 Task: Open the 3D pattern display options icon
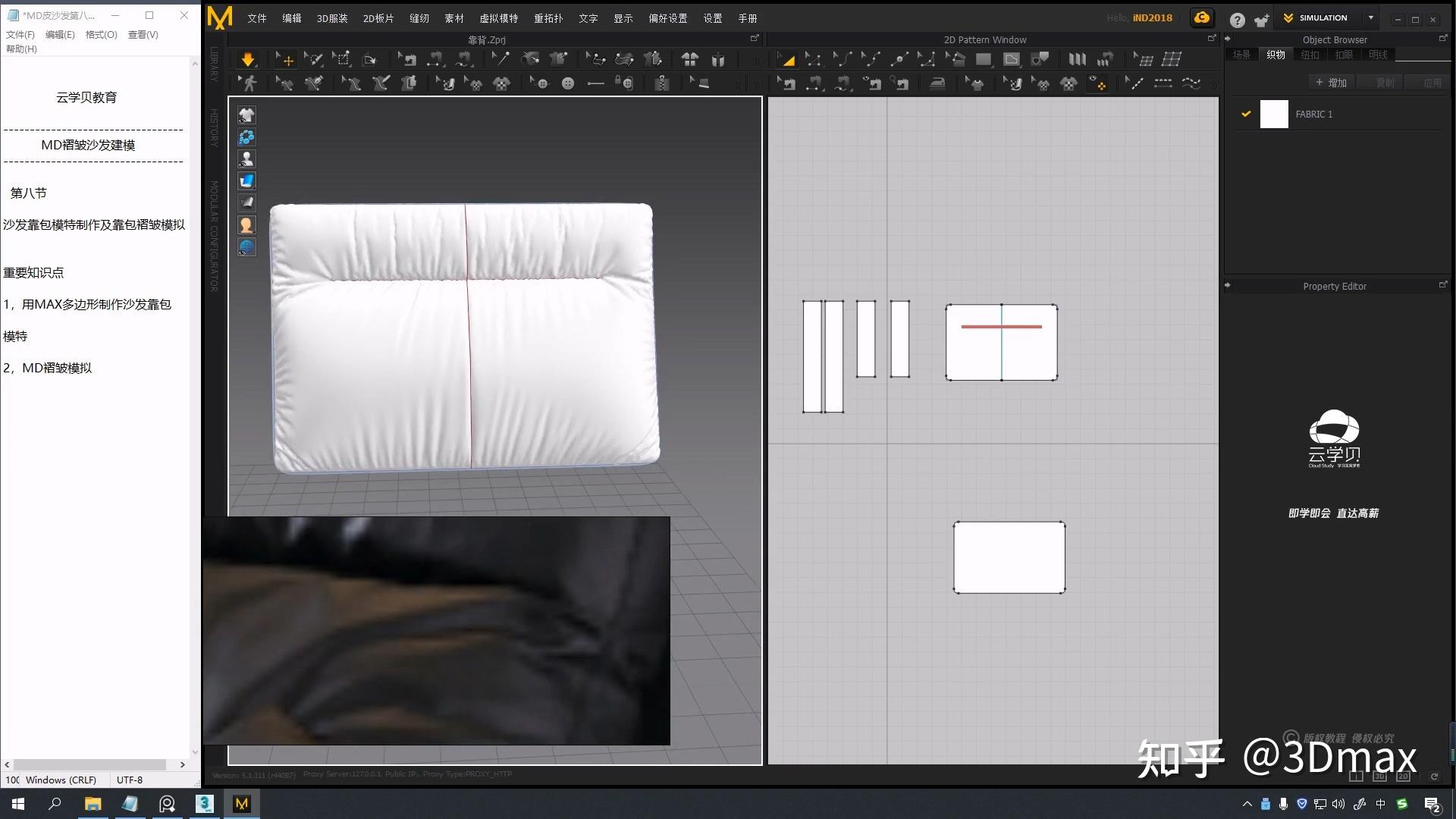click(x=246, y=137)
